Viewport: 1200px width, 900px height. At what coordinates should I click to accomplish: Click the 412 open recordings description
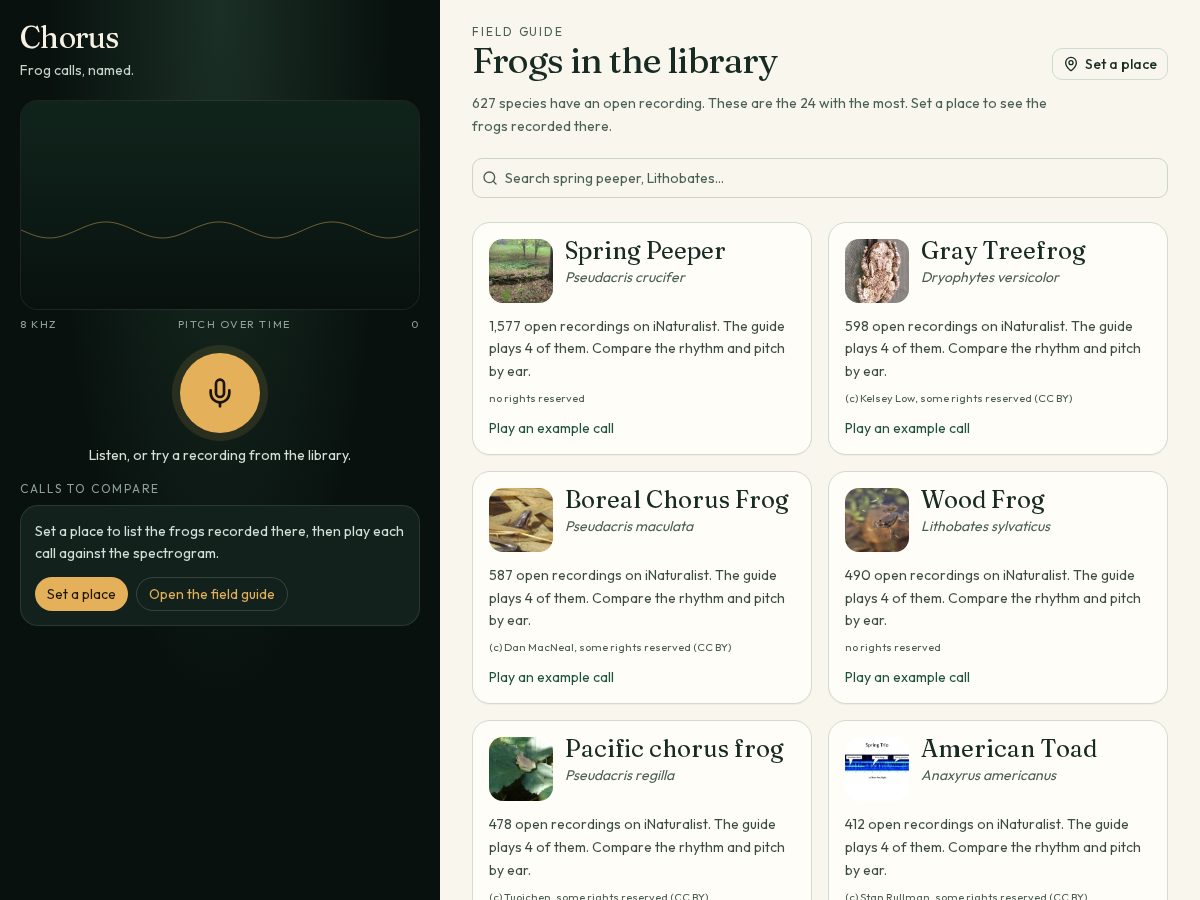993,847
